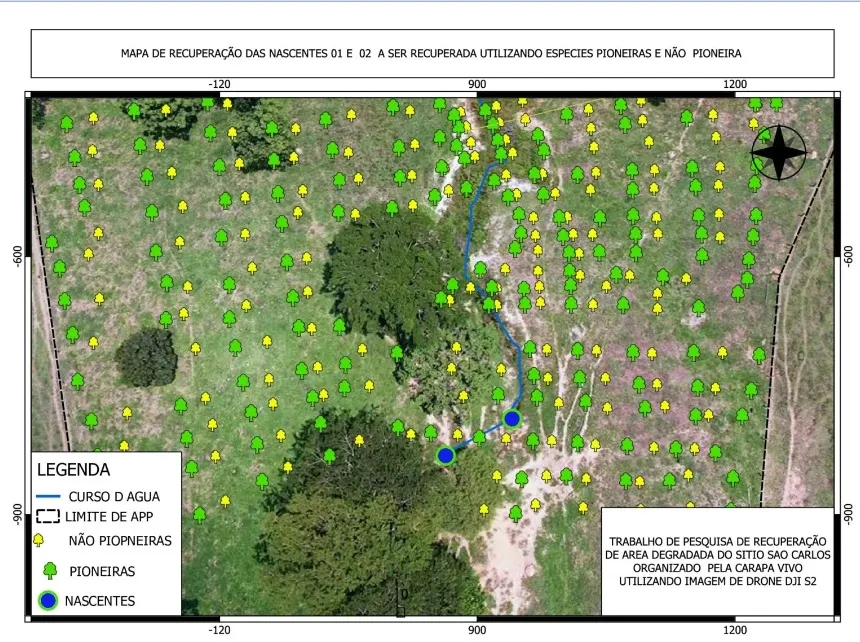Click the NASCENTES label in the legend
Image resolution: width=860 pixels, height=642 pixels.
click(100, 602)
